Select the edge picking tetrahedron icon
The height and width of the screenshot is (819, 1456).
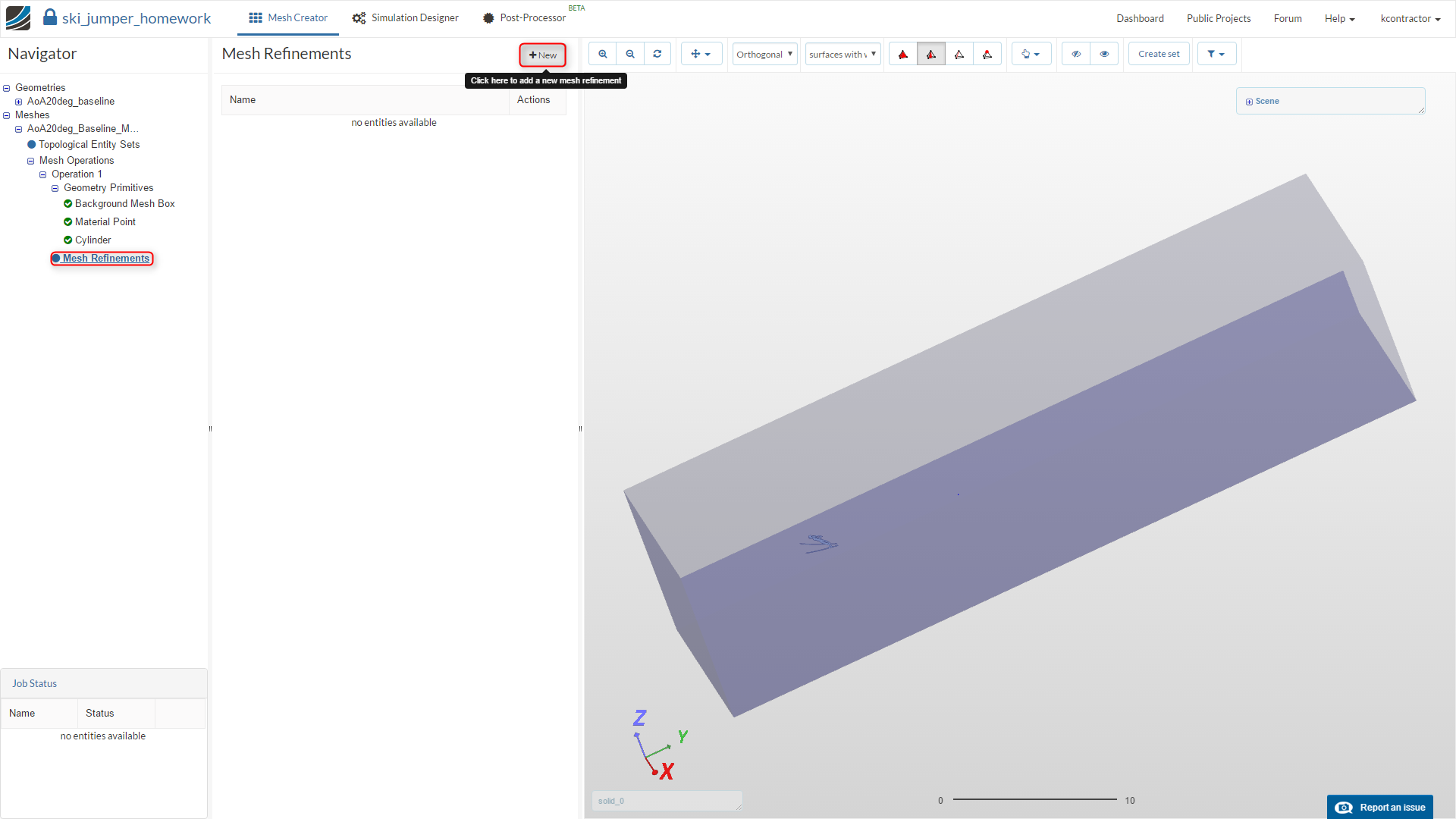tap(959, 54)
